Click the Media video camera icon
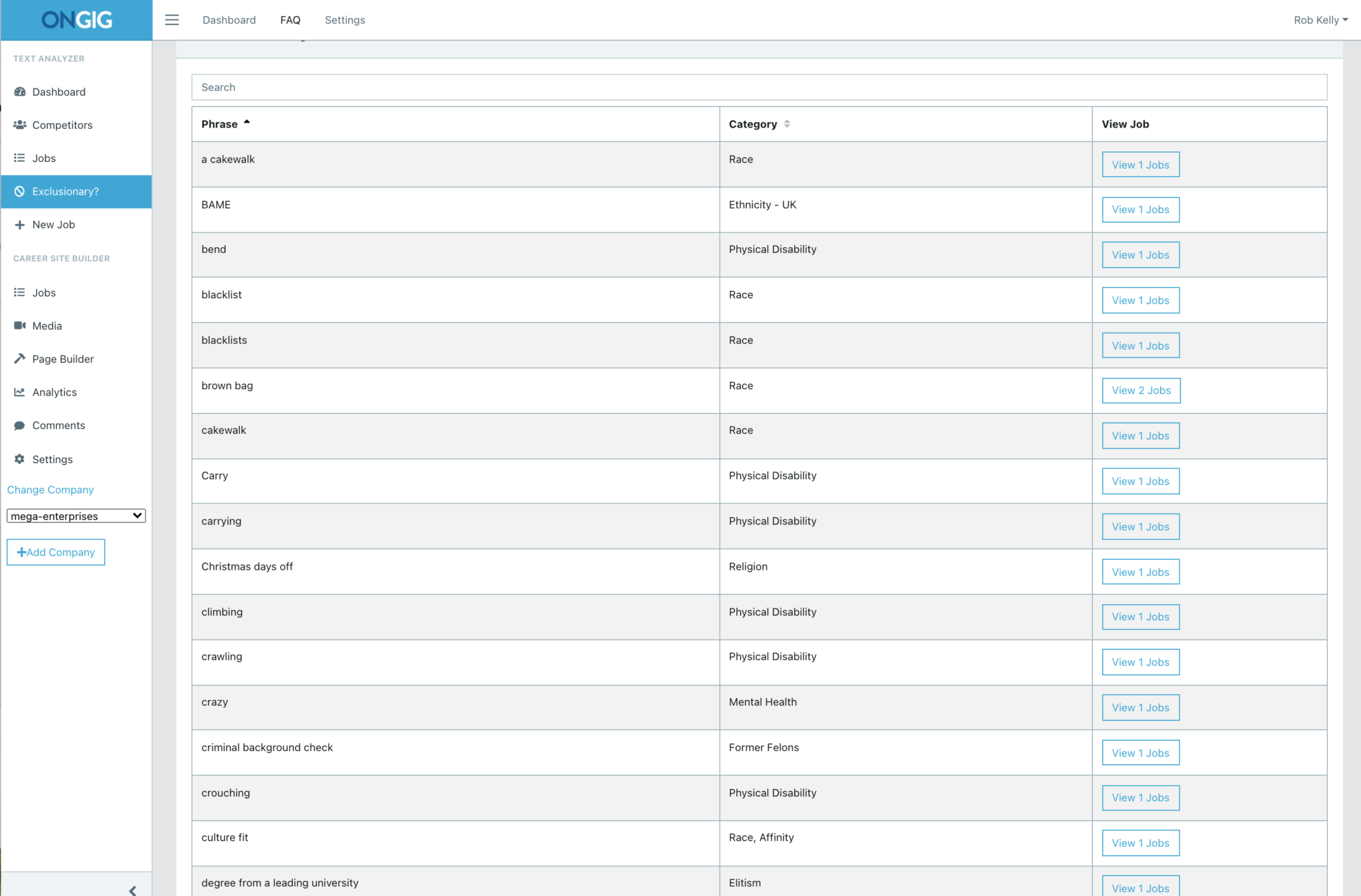The image size is (1361, 896). [20, 325]
